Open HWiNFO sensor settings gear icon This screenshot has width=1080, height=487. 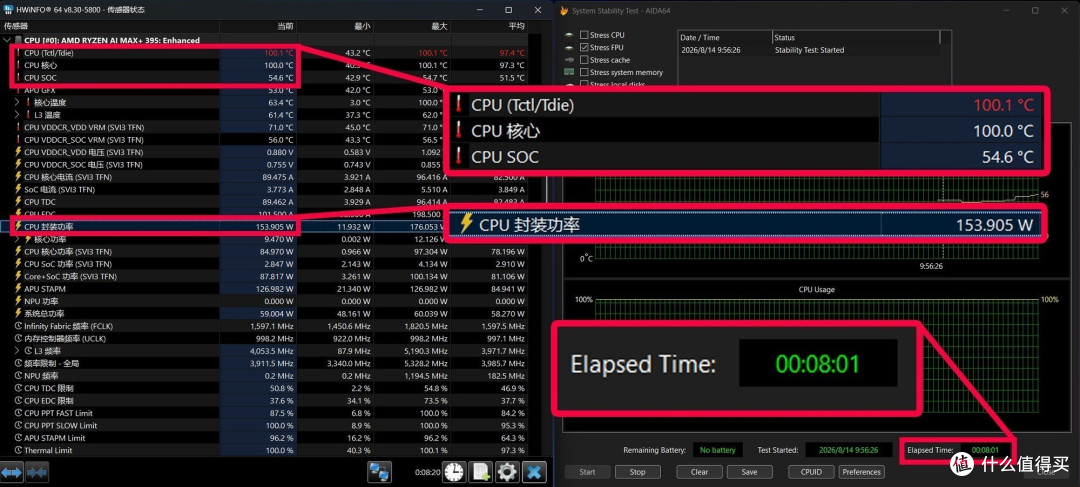tap(507, 472)
